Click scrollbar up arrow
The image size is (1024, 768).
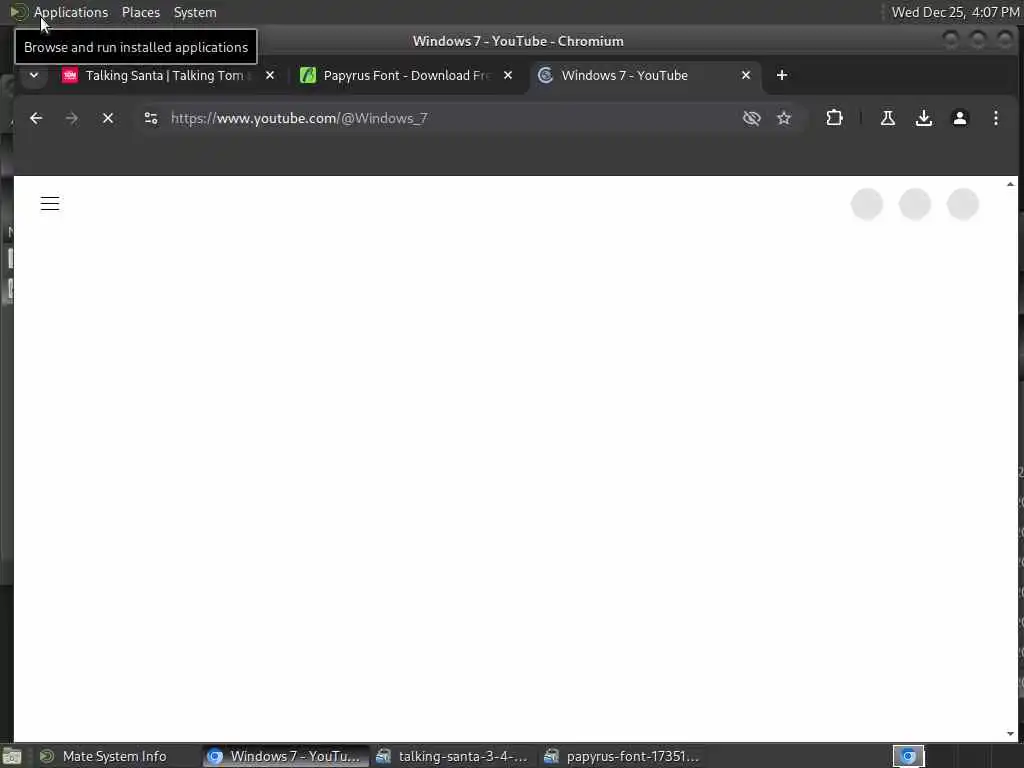(x=1010, y=184)
